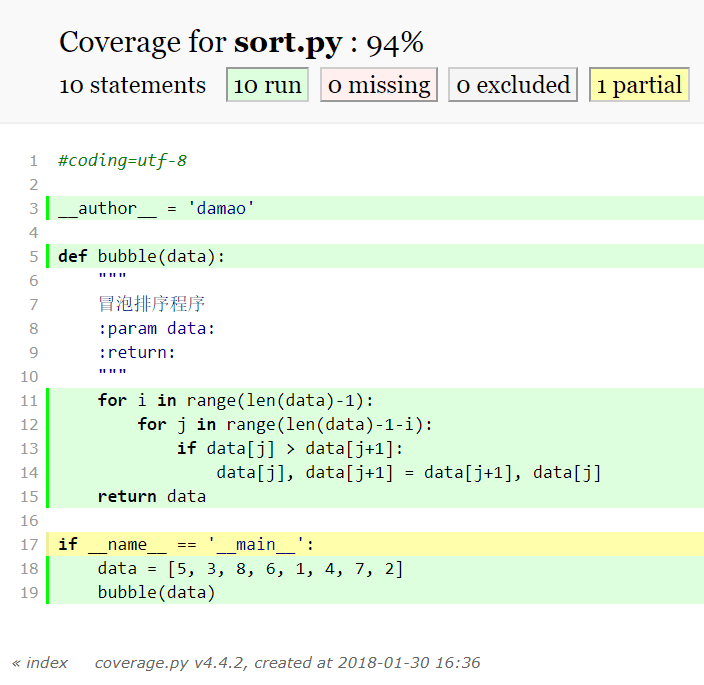Click the 'def bubble(data):' line

click(x=141, y=256)
